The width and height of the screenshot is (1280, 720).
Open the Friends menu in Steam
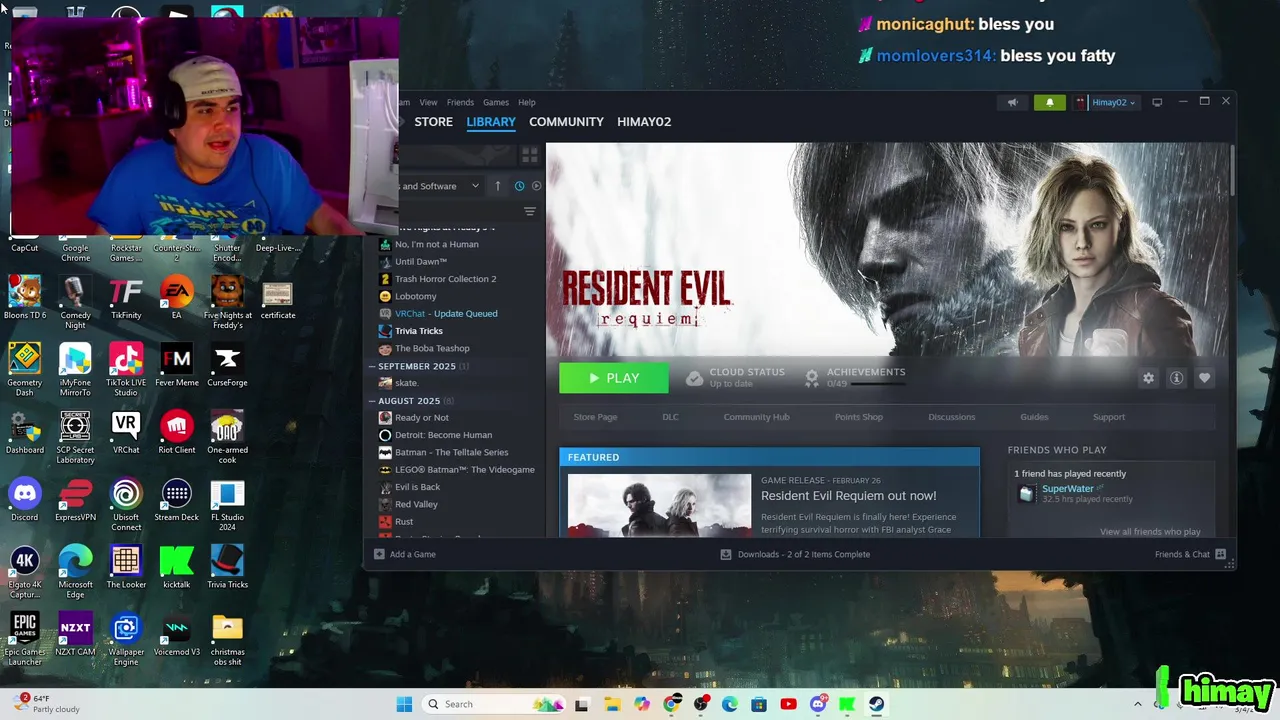(x=460, y=102)
